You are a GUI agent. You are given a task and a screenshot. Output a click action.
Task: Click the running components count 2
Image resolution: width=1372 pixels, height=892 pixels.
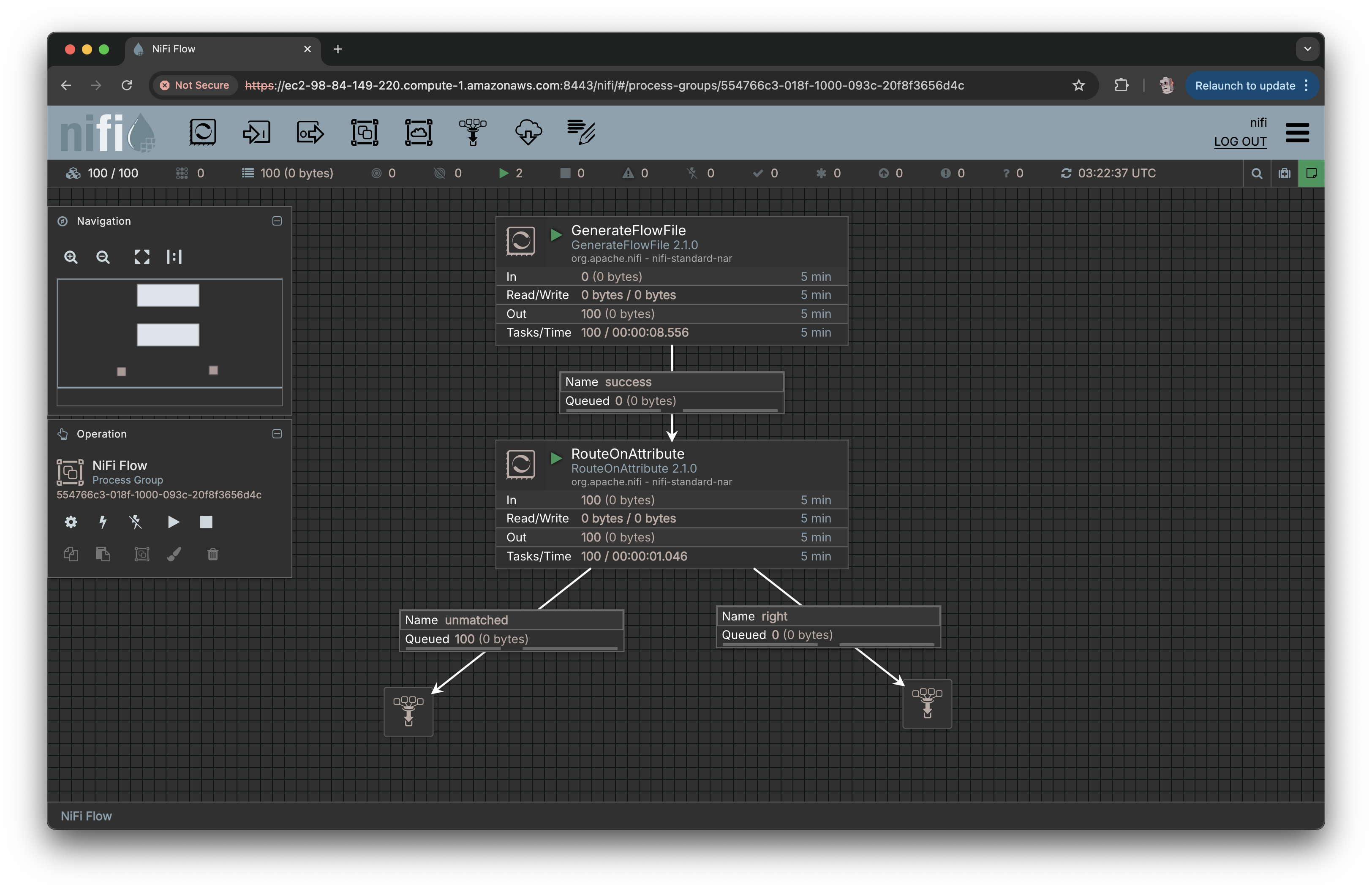pyautogui.click(x=511, y=174)
